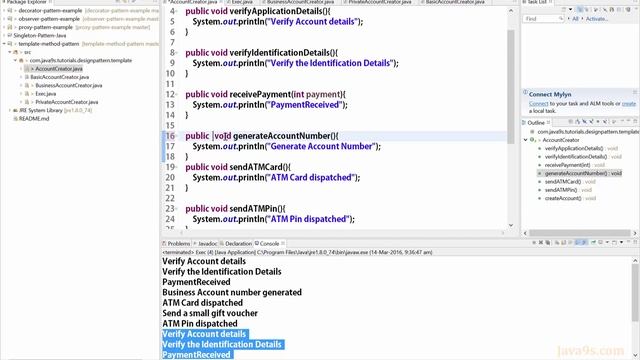Viewport: 640px width, 360px height.
Task: Select PrivateAccountCreator.java in Package Explorer
Action: tap(67, 102)
